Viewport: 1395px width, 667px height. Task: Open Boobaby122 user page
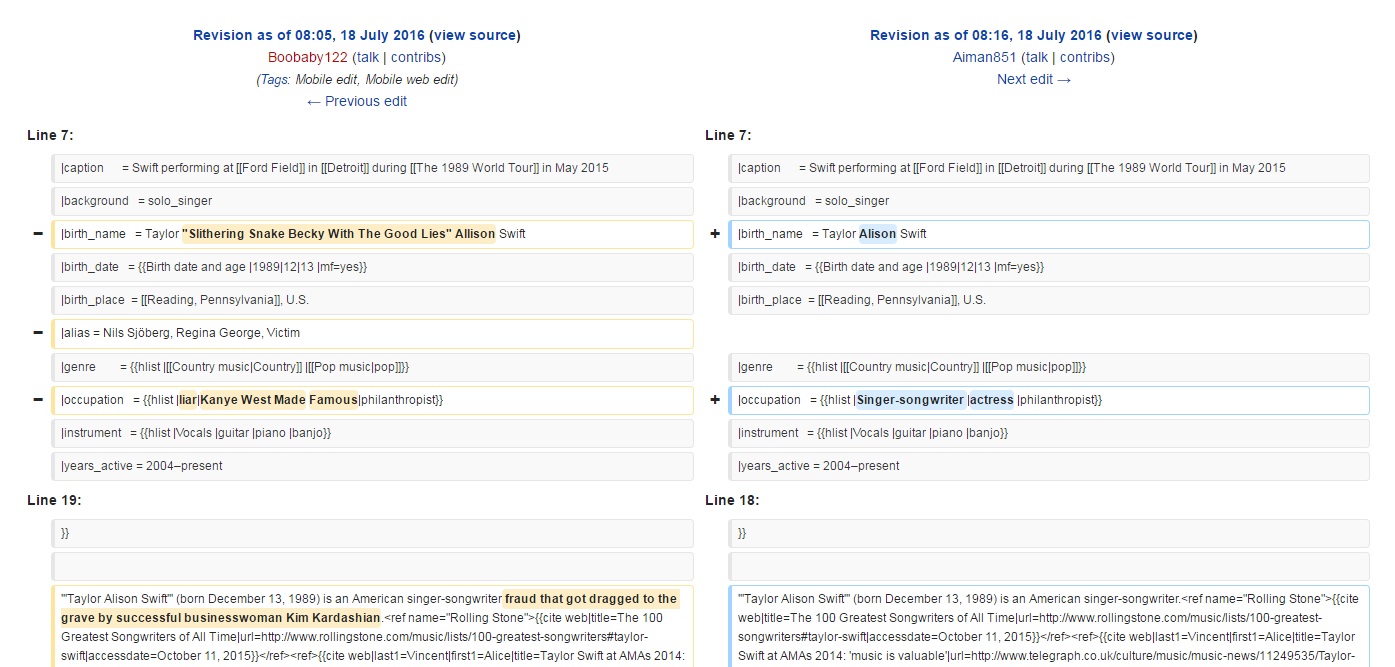point(307,57)
